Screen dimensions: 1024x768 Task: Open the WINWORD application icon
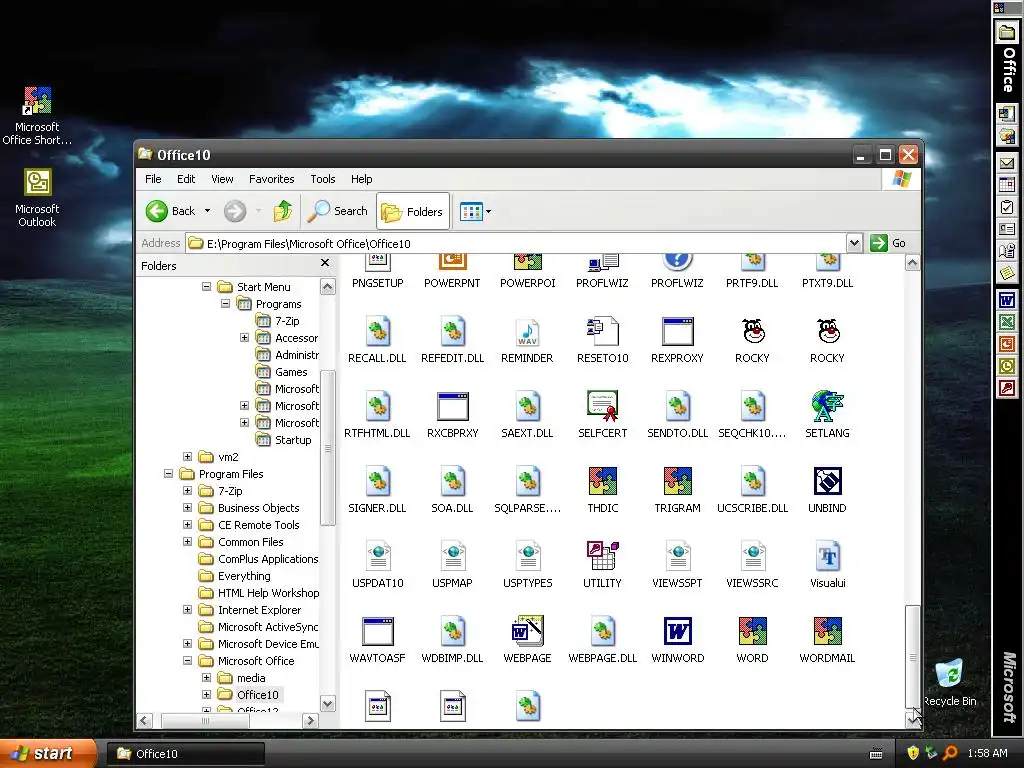tap(677, 631)
